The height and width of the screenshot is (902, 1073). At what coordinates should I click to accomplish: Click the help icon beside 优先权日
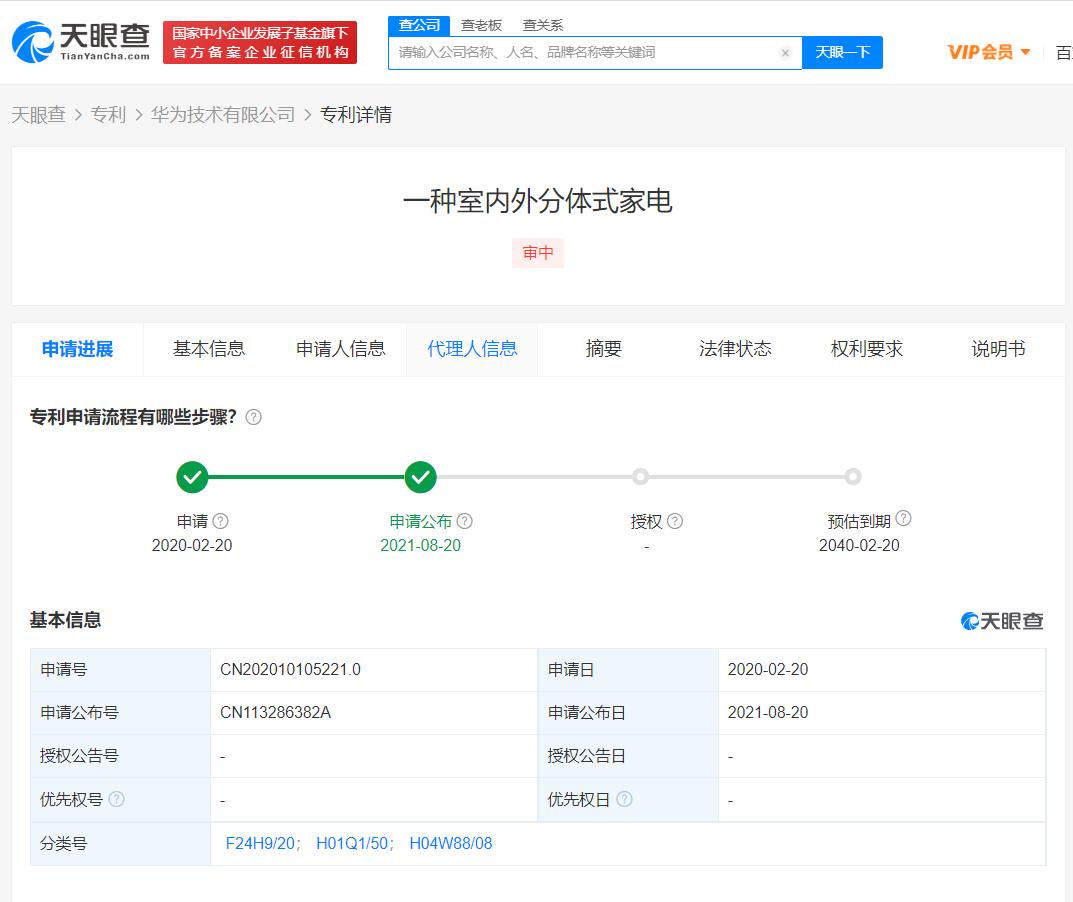[624, 799]
